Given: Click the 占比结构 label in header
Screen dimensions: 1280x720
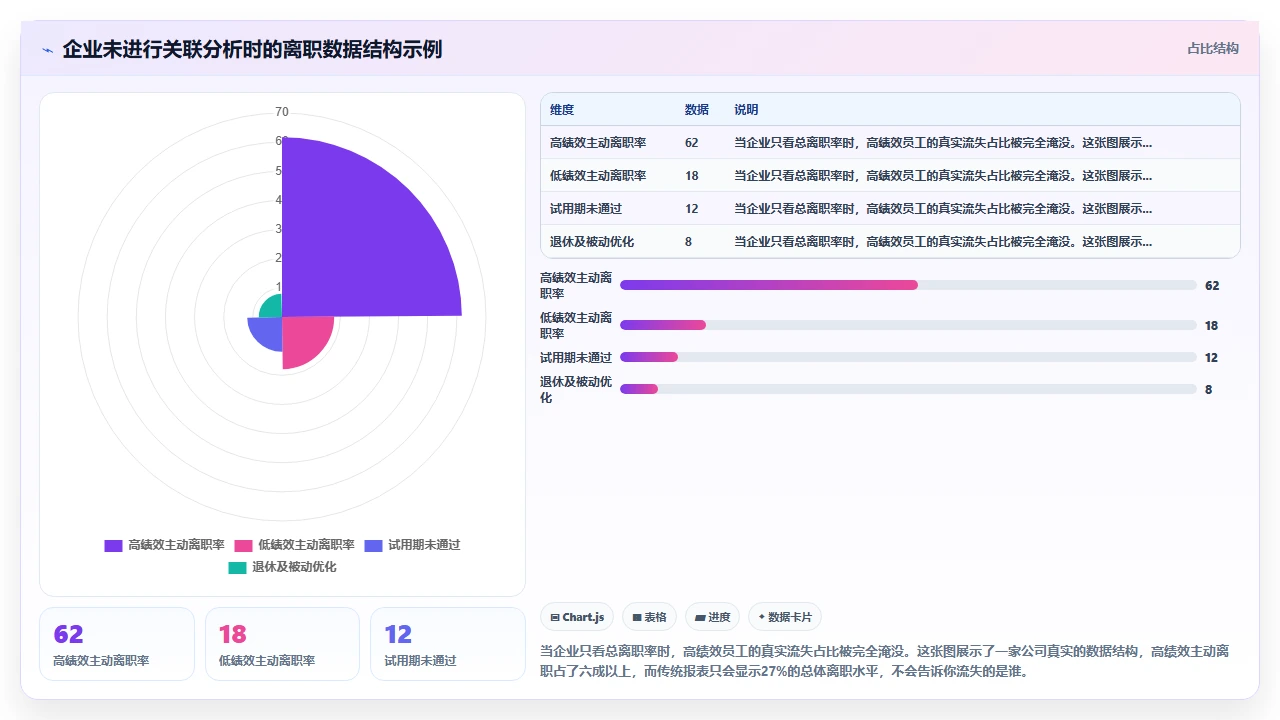Looking at the screenshot, I should coord(1212,48).
